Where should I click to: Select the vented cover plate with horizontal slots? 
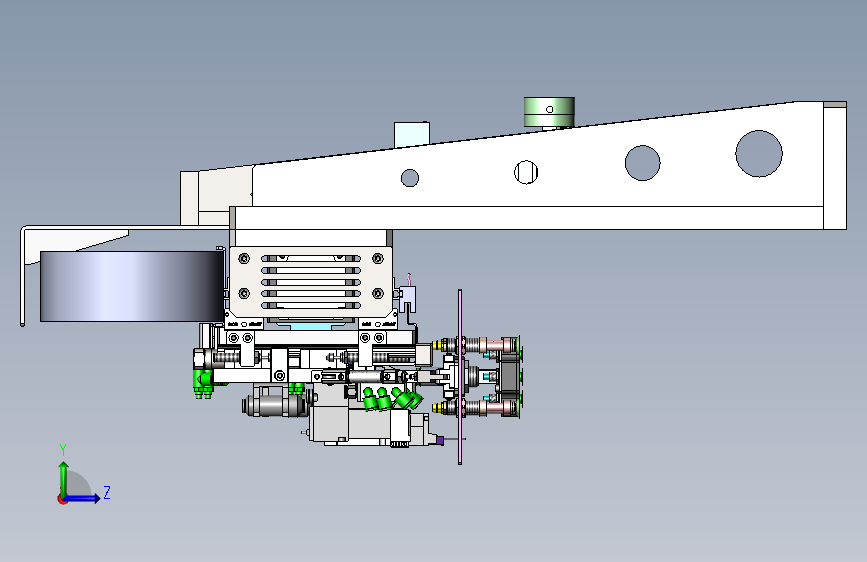[x=310, y=282]
